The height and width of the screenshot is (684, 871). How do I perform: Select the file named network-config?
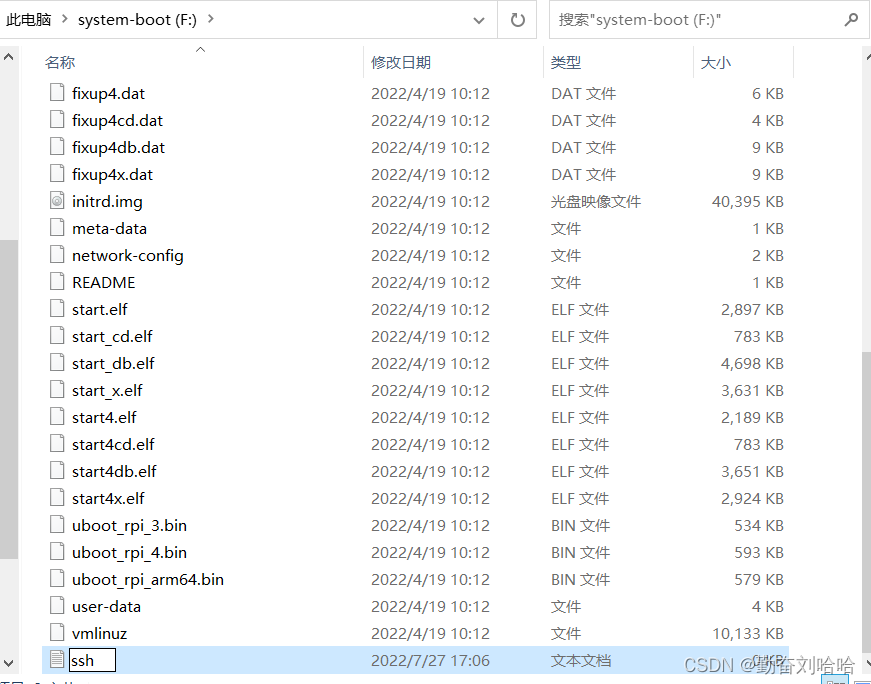click(128, 256)
